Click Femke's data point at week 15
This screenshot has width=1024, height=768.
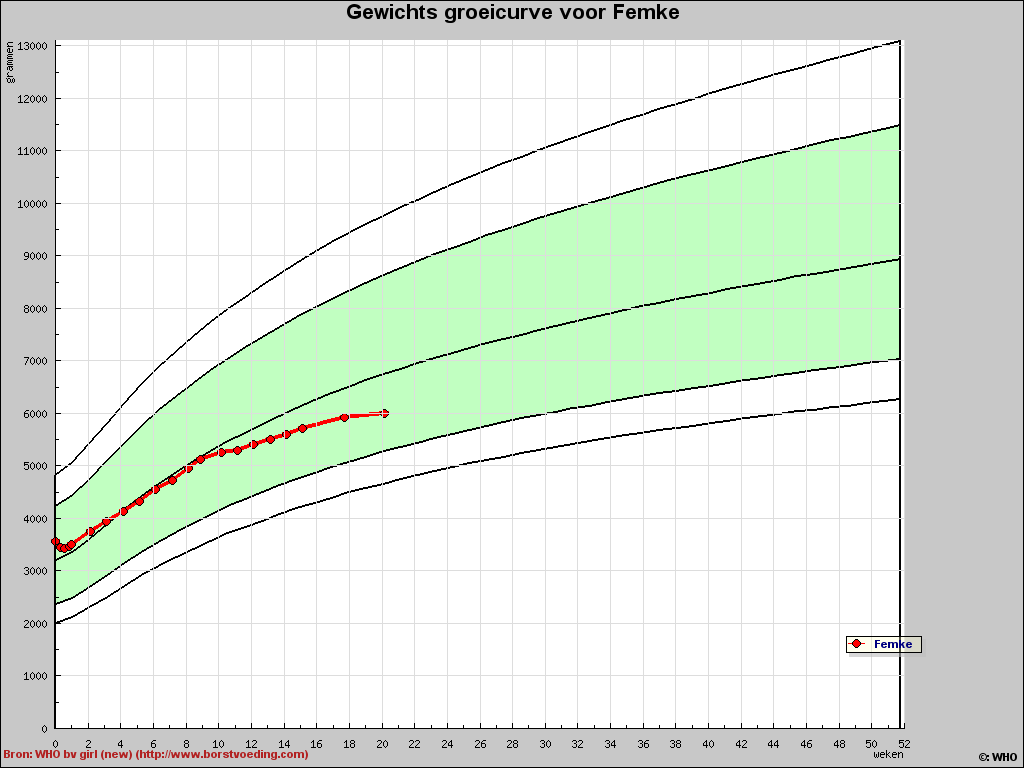click(302, 428)
